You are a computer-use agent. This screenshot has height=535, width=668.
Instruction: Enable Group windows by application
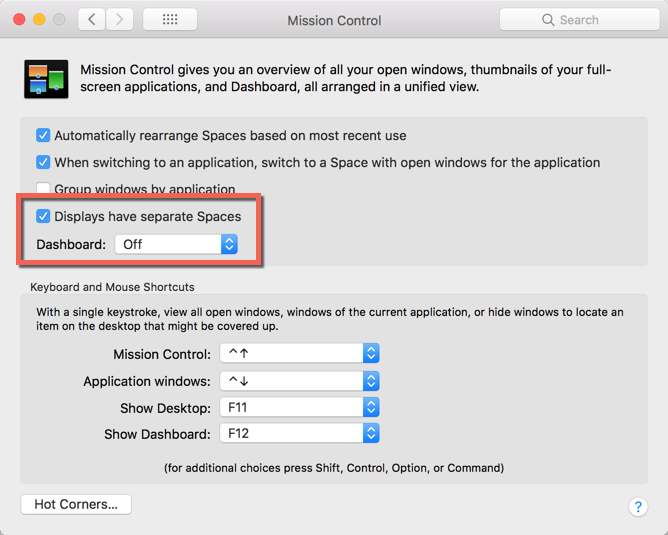[43, 189]
